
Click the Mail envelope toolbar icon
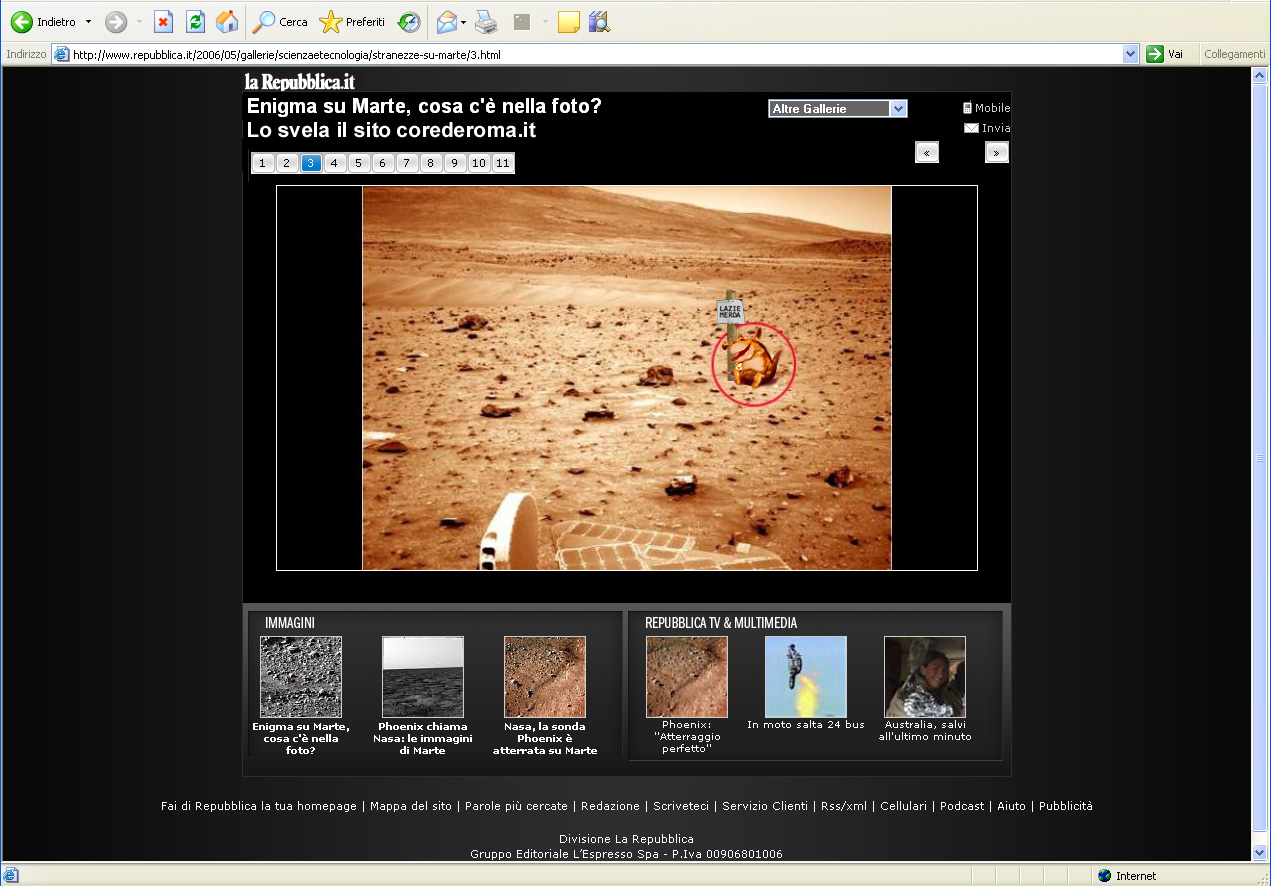(447, 21)
